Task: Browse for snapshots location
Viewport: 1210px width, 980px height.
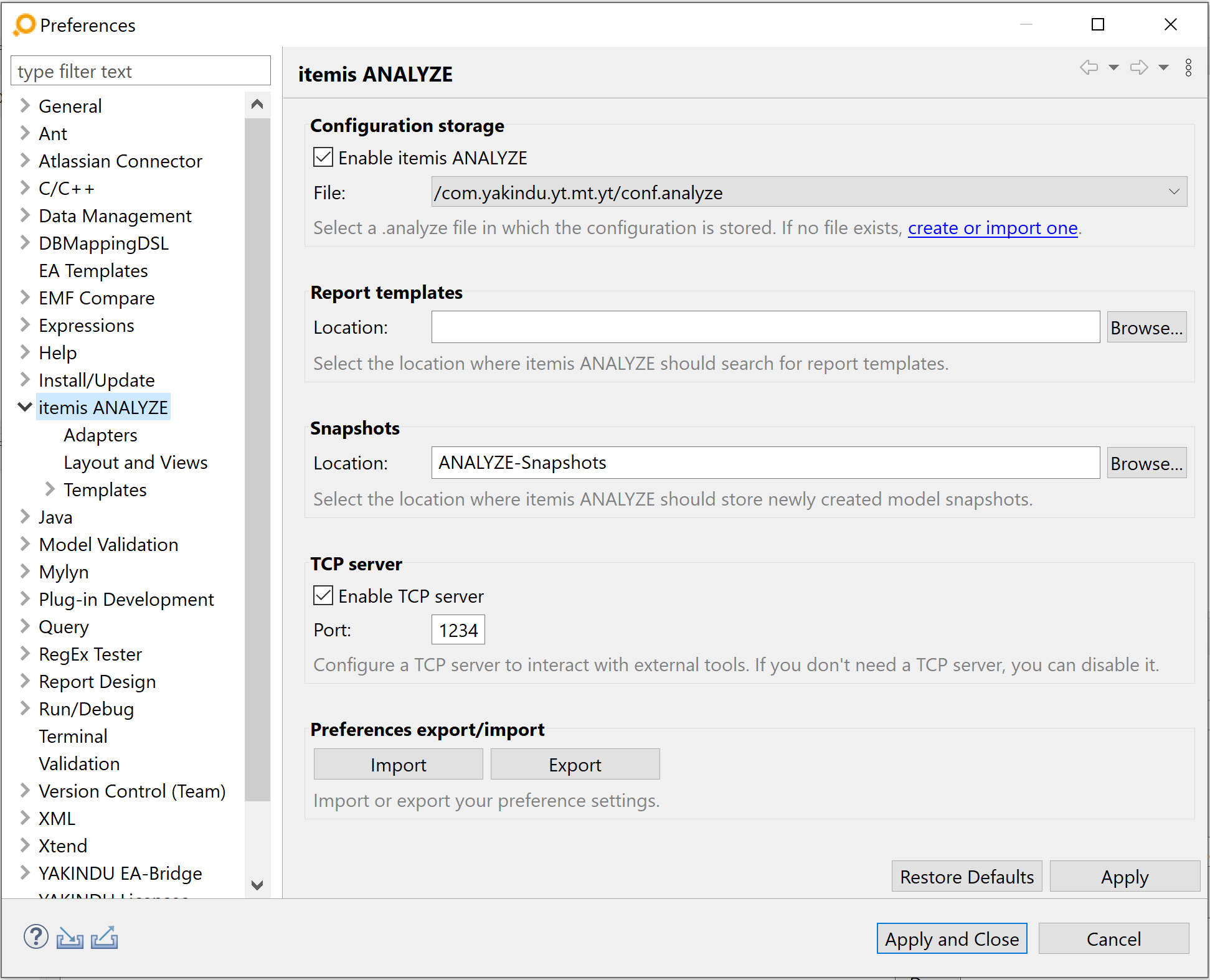Action: pos(1146,463)
